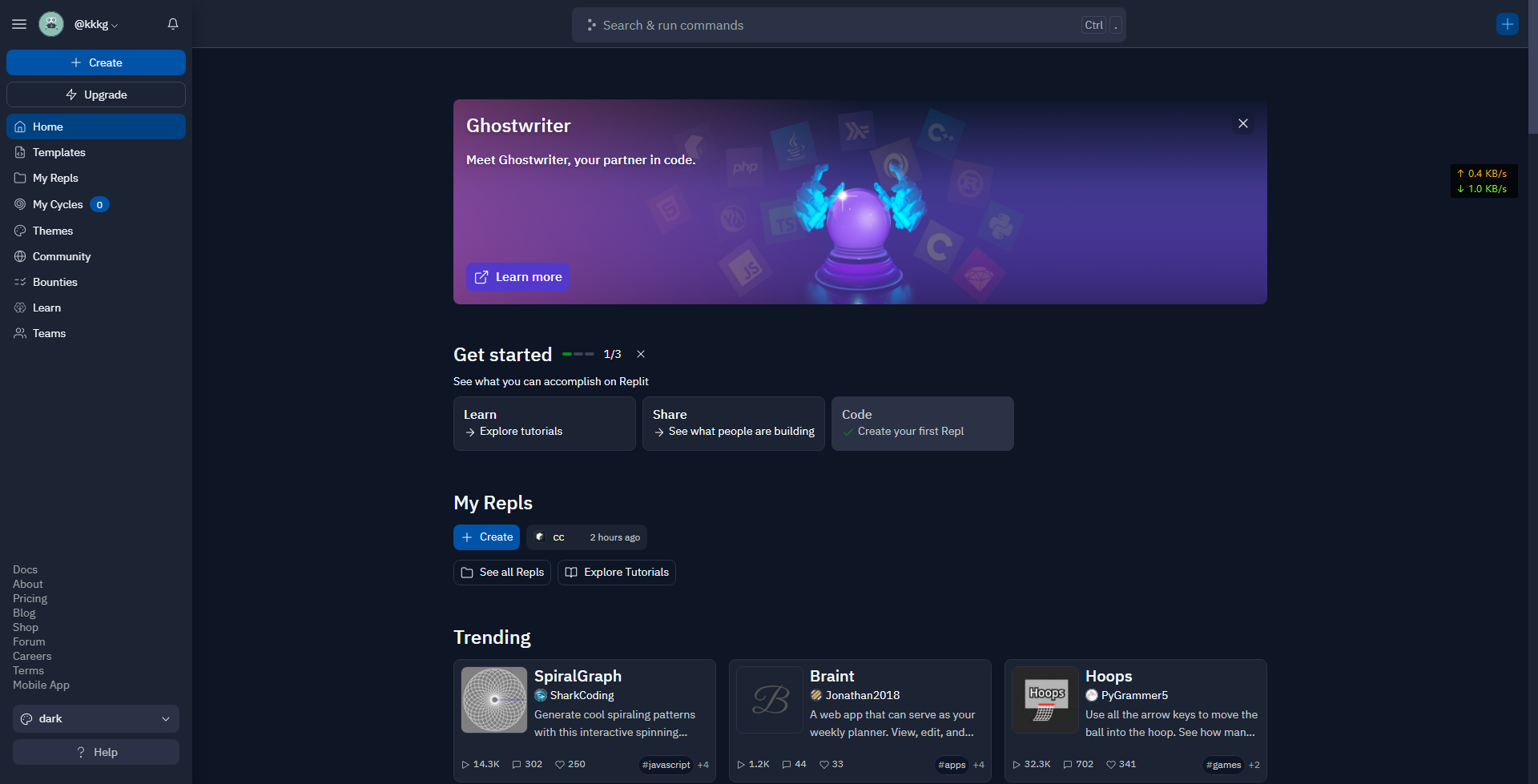This screenshot has width=1538, height=784.
Task: Click the Mobile App footer link
Action: pyautogui.click(x=41, y=685)
